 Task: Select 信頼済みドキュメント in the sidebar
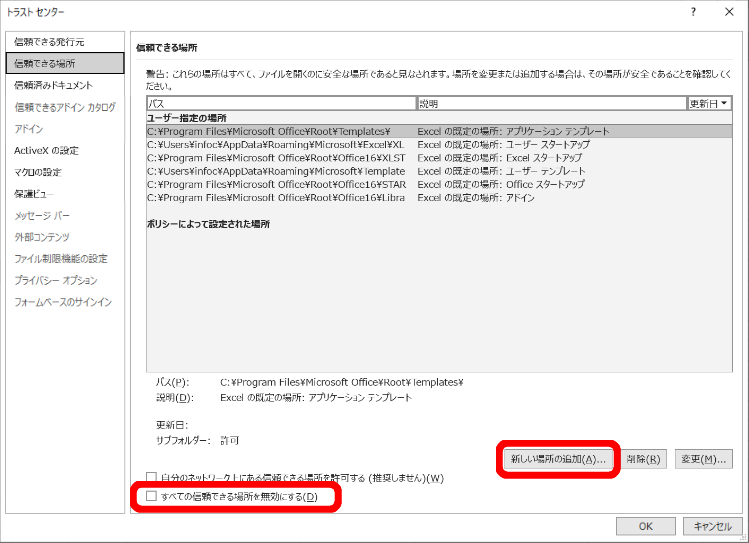[53, 85]
